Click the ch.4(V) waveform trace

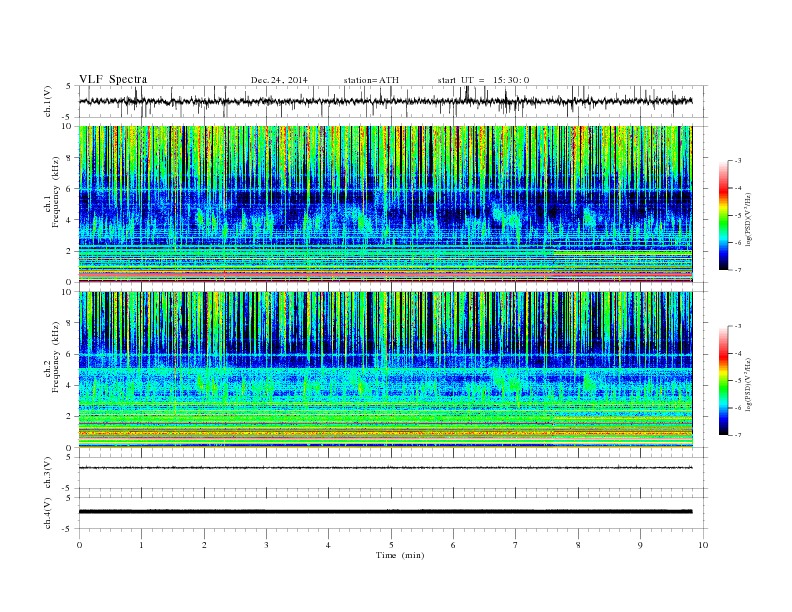(x=385, y=512)
